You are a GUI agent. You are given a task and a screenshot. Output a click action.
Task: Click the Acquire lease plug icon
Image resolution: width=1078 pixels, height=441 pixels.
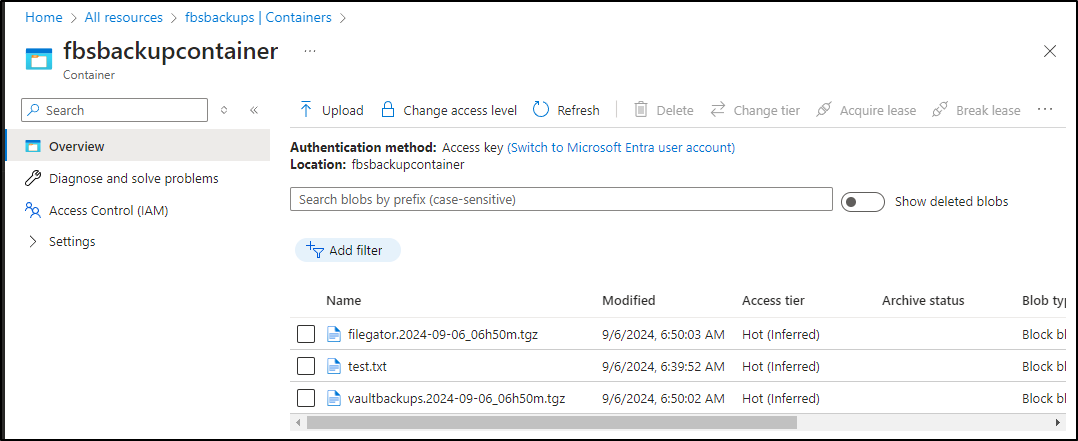click(x=824, y=109)
